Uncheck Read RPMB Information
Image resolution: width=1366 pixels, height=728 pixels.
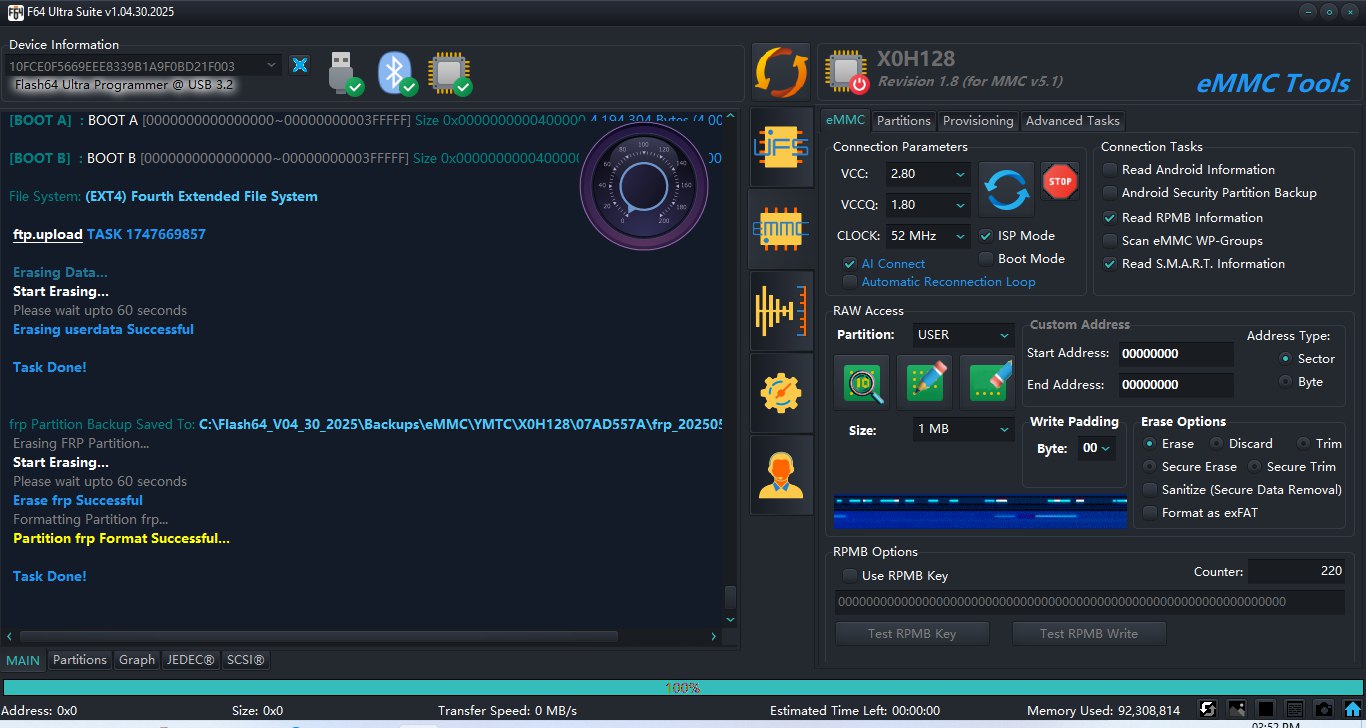pyautogui.click(x=1110, y=217)
